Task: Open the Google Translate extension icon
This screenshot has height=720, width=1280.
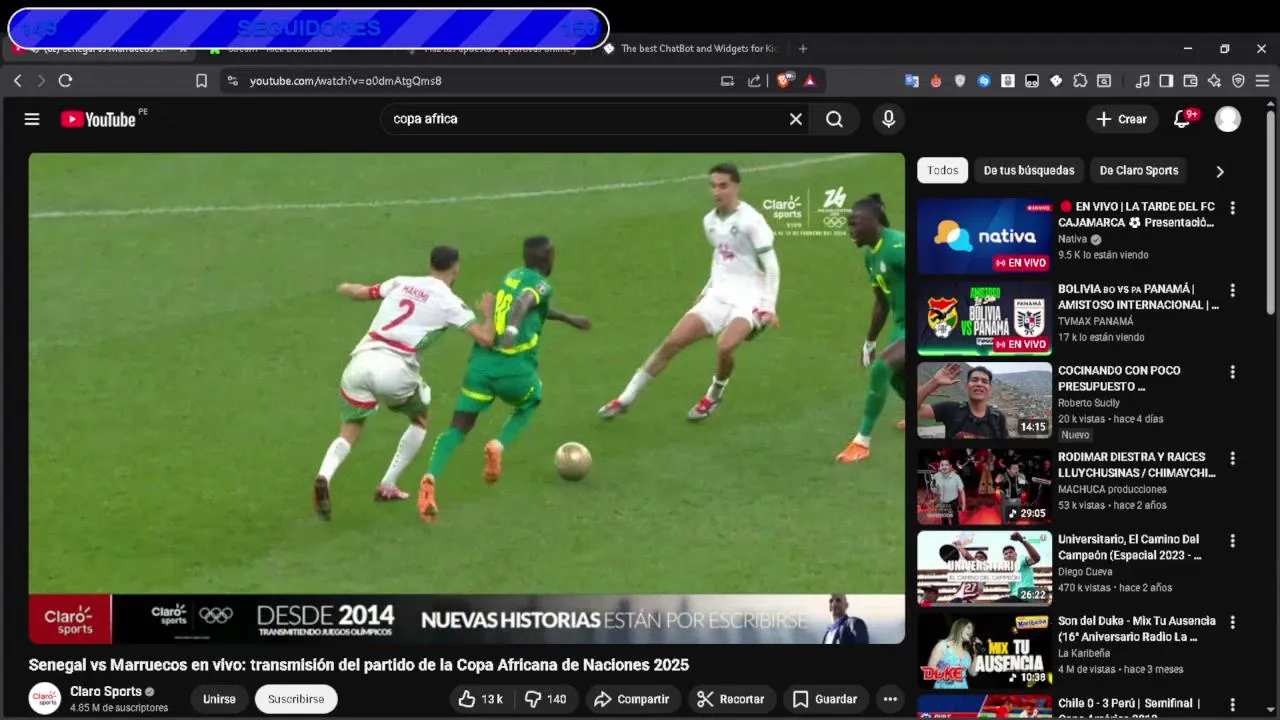Action: (912, 81)
